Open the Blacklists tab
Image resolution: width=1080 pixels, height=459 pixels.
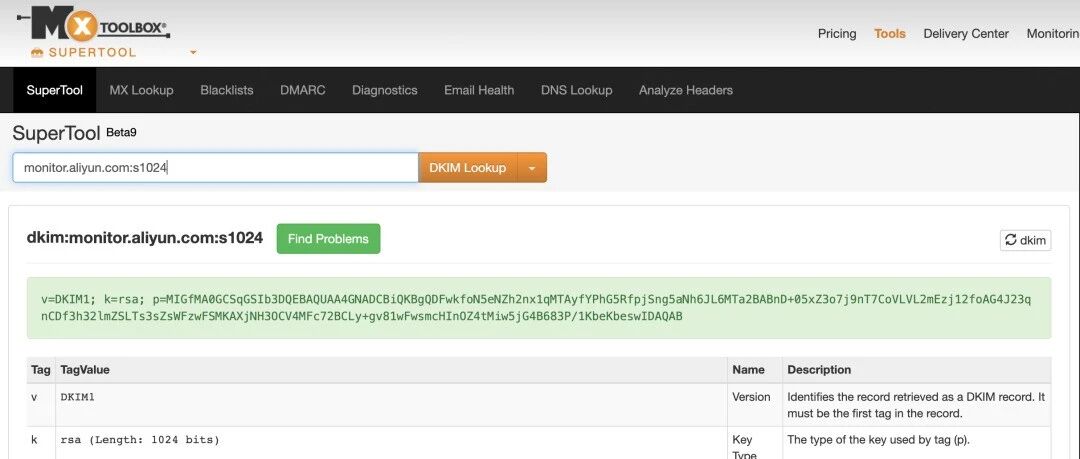[x=227, y=90]
